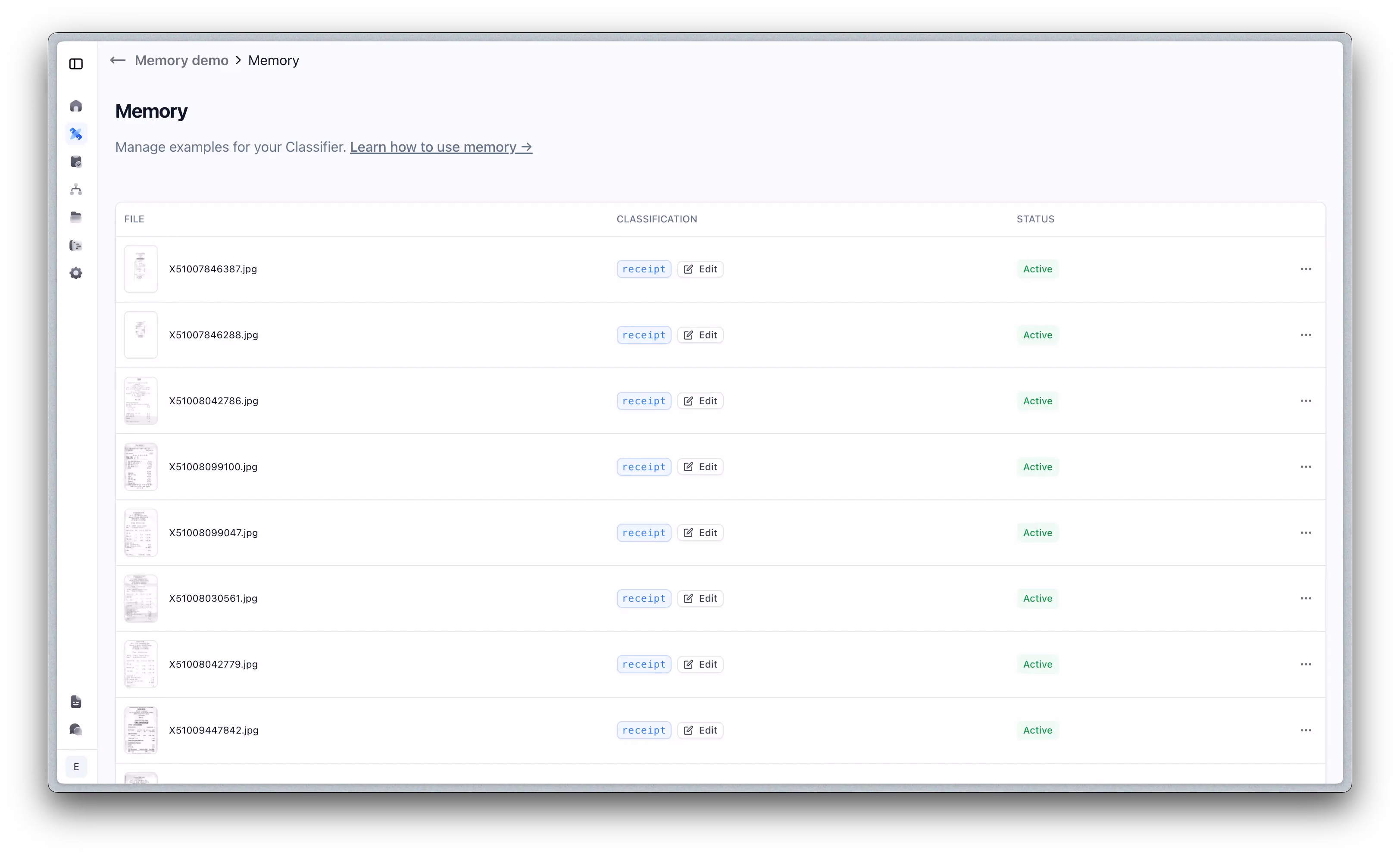Viewport: 1400px width, 856px height.
Task: Toggle the sidebar panel icon
Action: pos(76,64)
